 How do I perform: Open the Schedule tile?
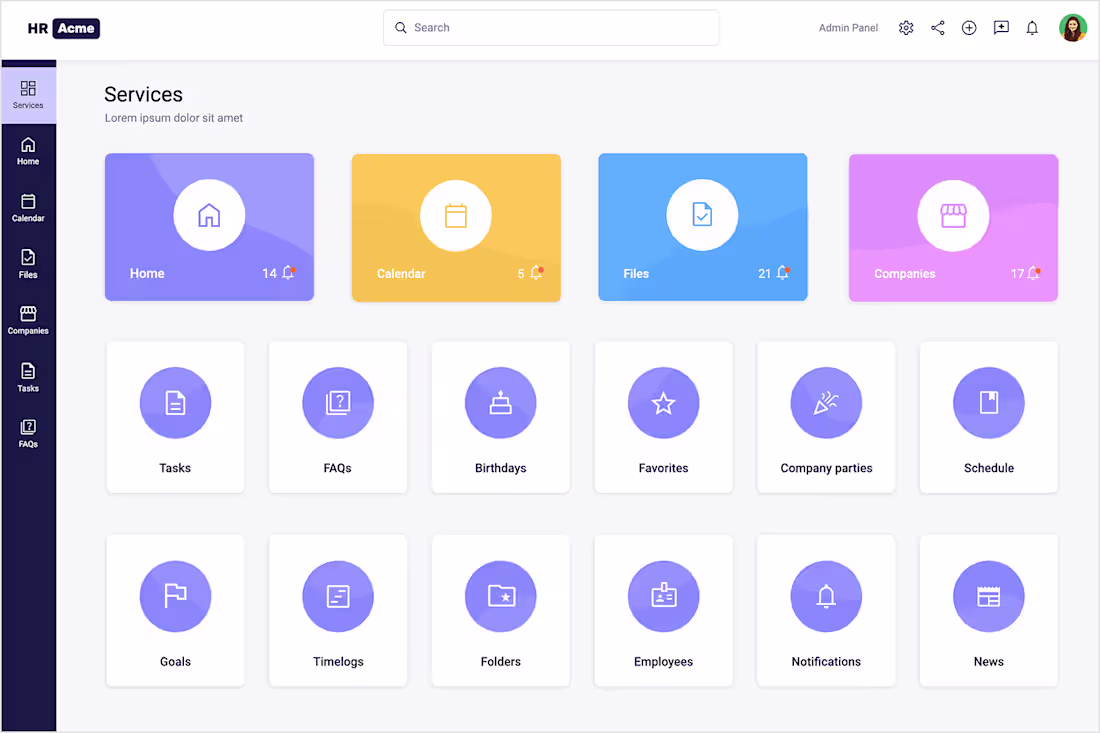pos(989,417)
